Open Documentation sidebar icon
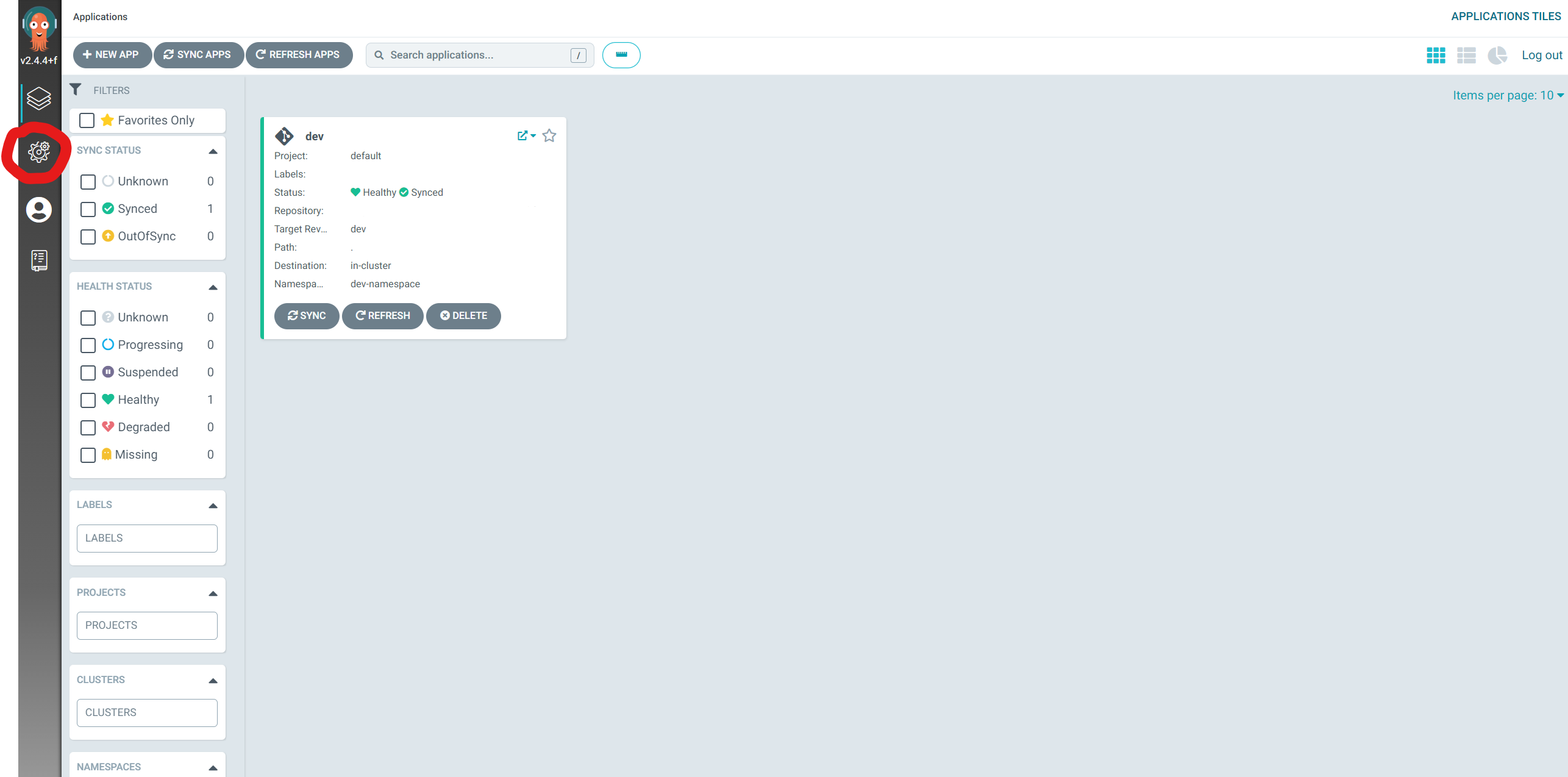This screenshot has height=777, width=1568. click(x=39, y=260)
